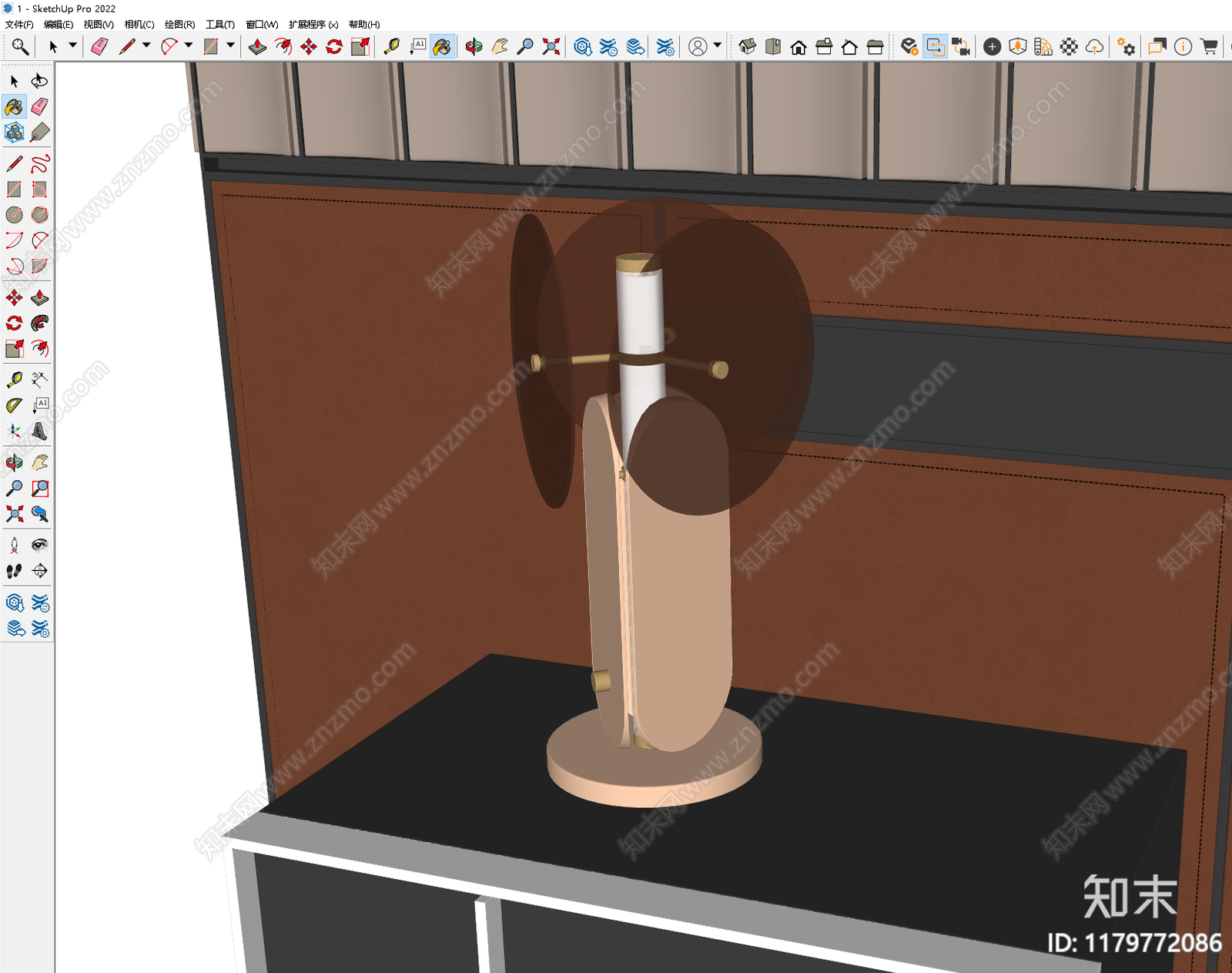Expand the Select tool dropdown arrow

72,45
